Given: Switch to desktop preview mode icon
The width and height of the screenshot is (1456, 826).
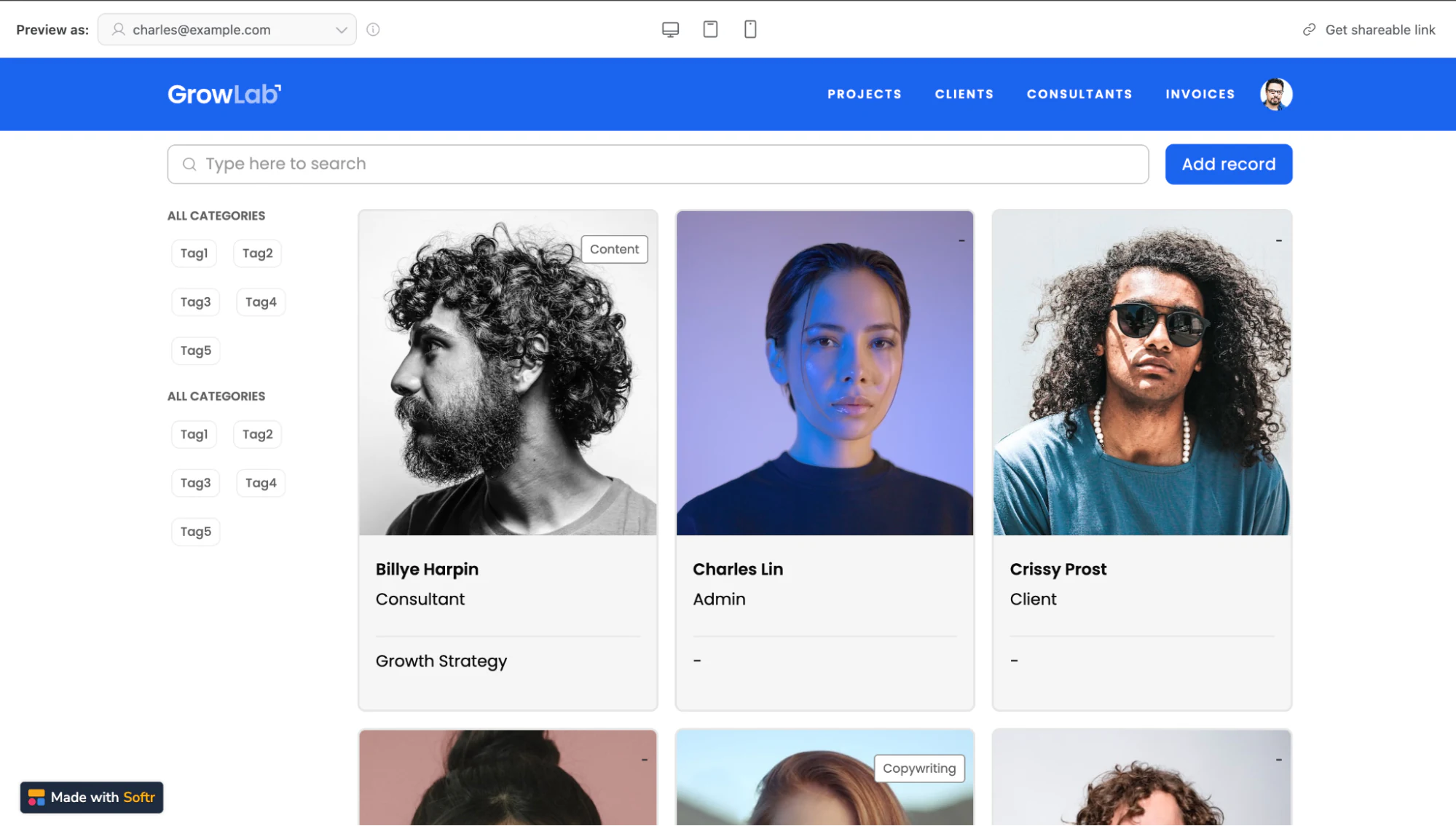Looking at the screenshot, I should pyautogui.click(x=670, y=29).
